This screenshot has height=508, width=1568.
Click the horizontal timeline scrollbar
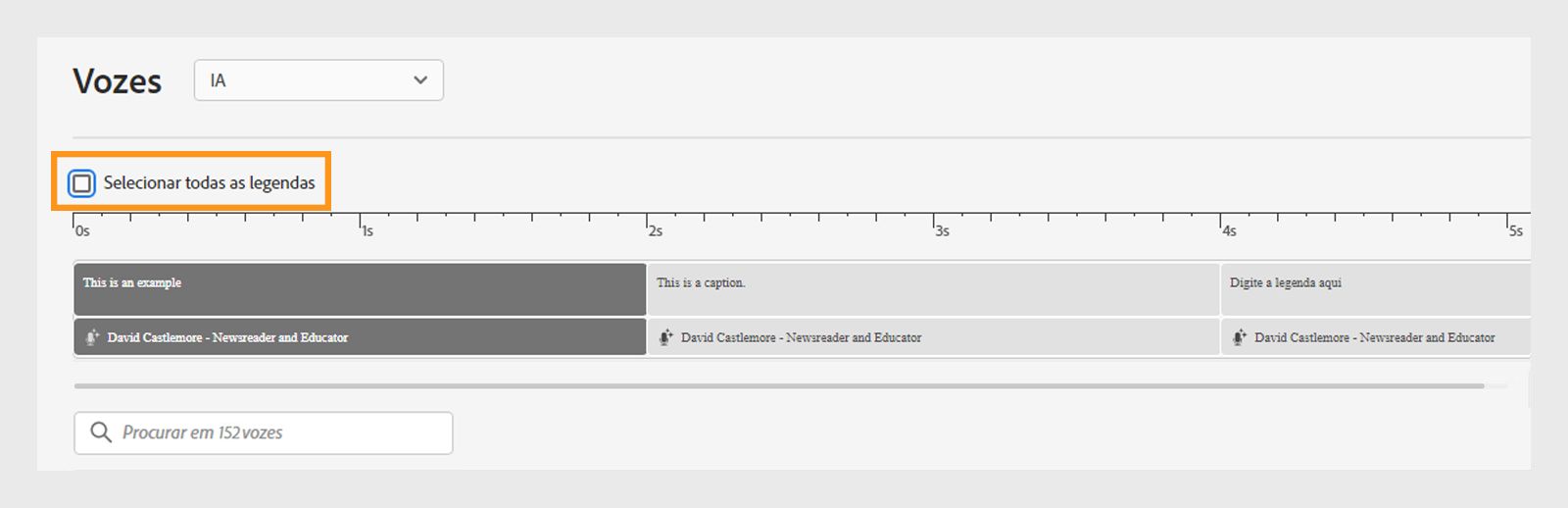(779, 386)
